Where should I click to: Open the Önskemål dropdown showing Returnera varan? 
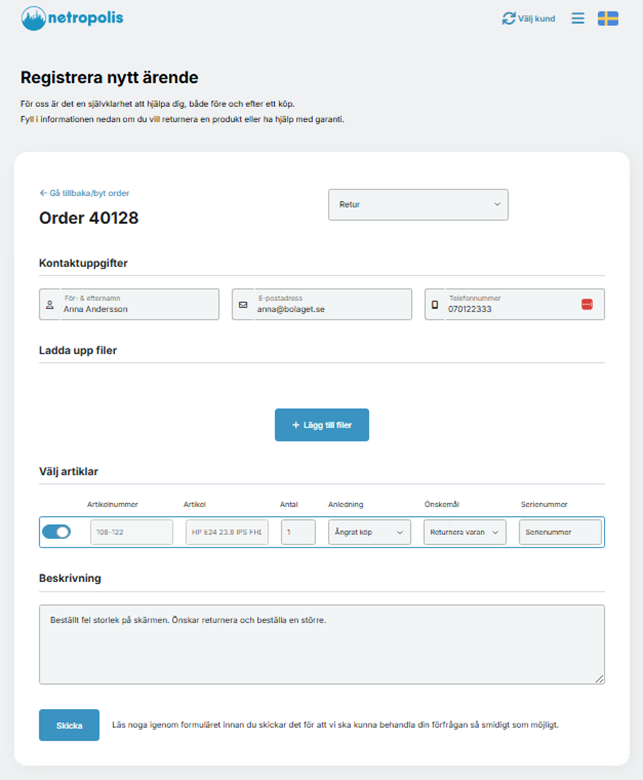coord(464,532)
